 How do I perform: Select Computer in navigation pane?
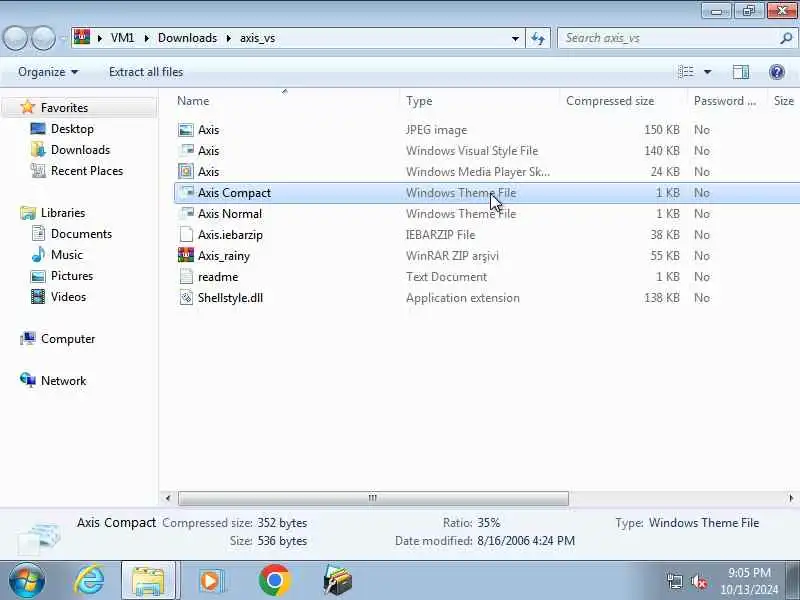[68, 339]
